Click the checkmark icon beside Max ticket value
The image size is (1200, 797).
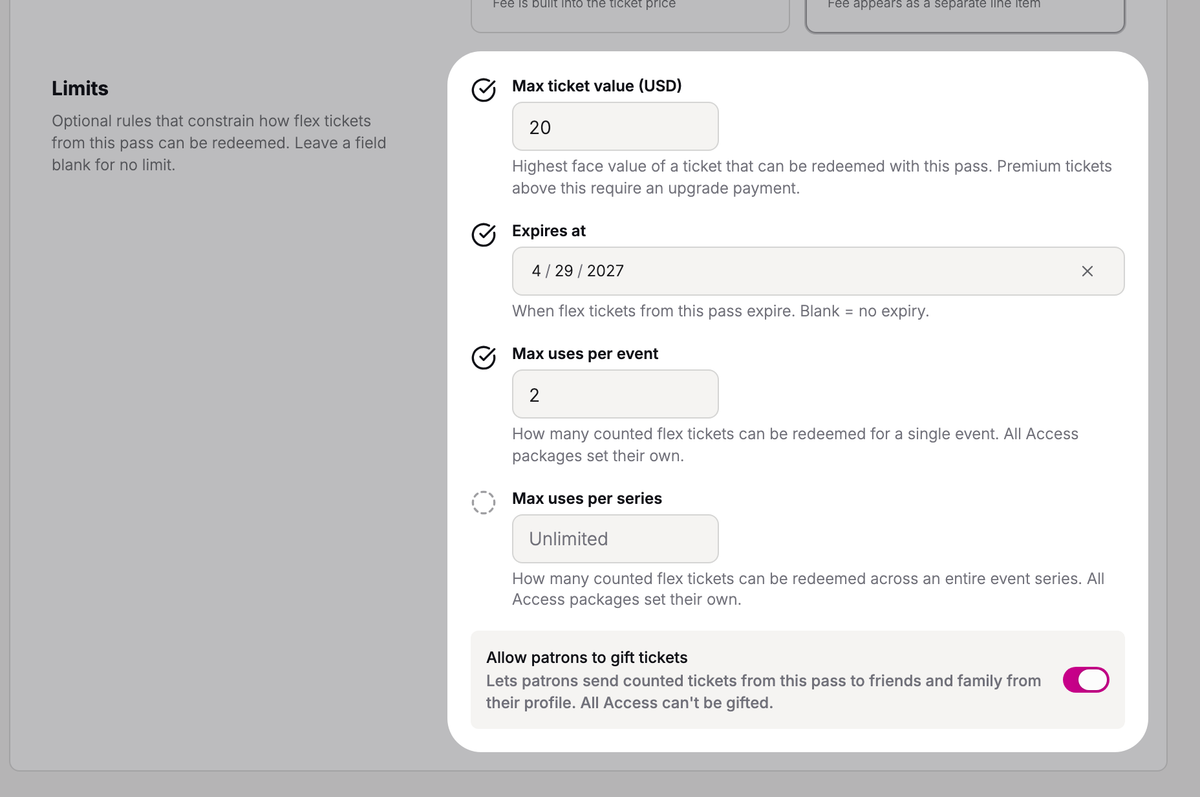pos(483,90)
